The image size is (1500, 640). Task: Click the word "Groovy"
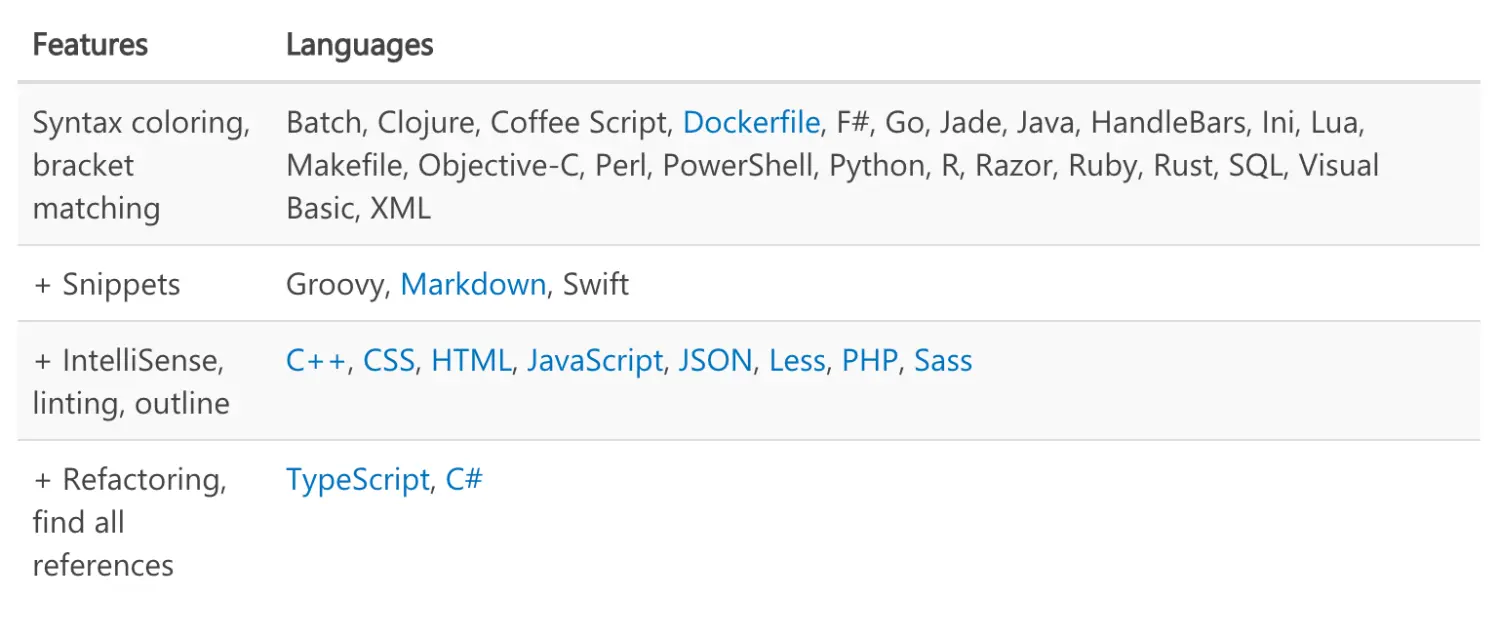pos(335,285)
